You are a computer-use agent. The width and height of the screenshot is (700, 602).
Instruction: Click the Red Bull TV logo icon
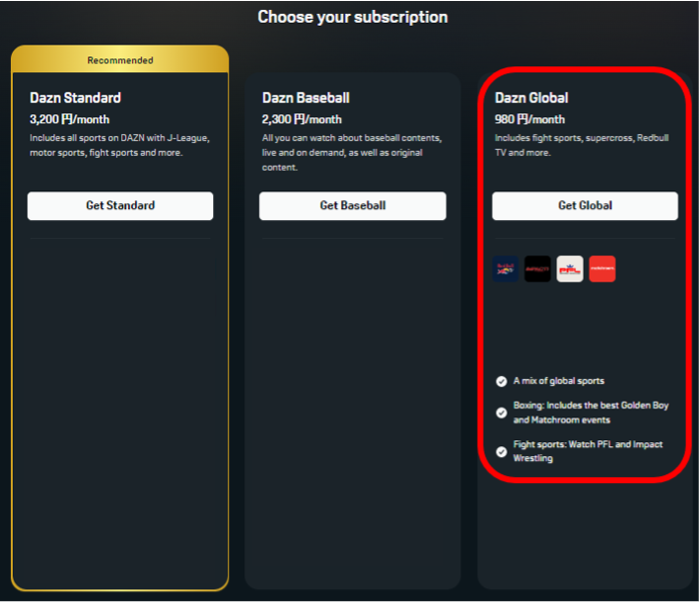[506, 269]
